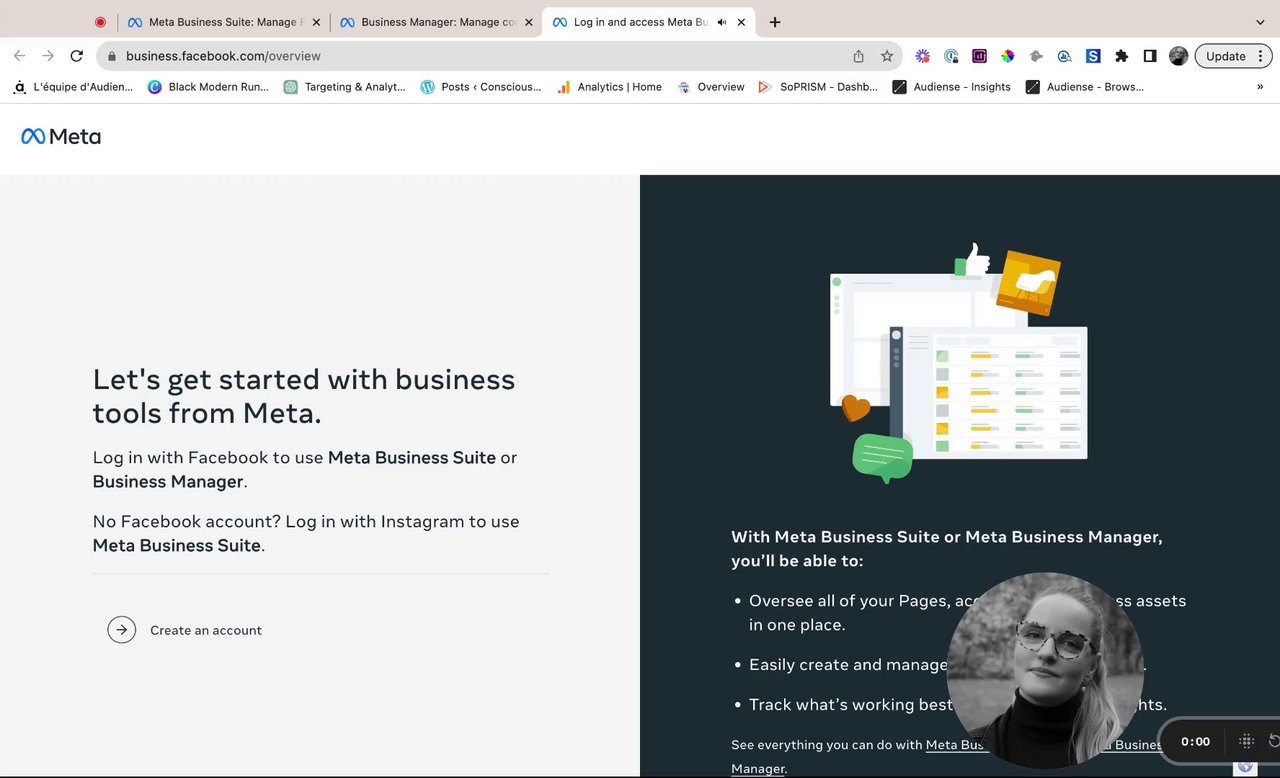Open the blue clock lock extension
This screenshot has height=778, width=1280.
951,56
